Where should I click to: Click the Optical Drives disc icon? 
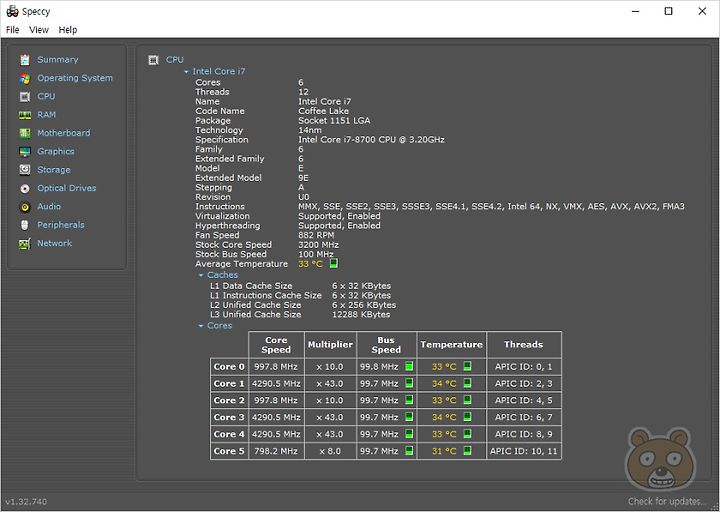[x=25, y=189]
